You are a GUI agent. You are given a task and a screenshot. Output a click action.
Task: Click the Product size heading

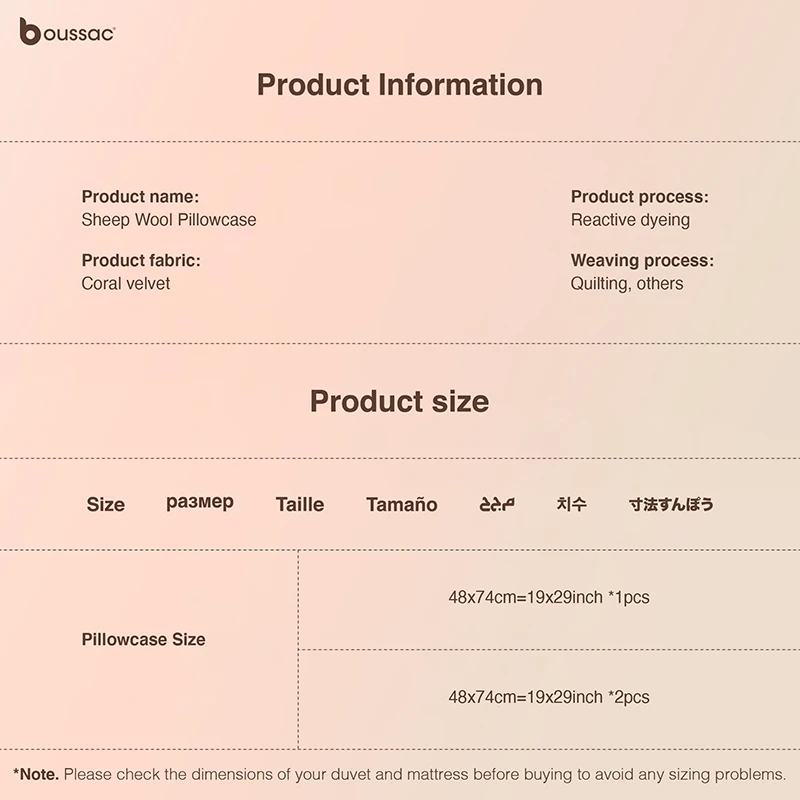(x=400, y=401)
